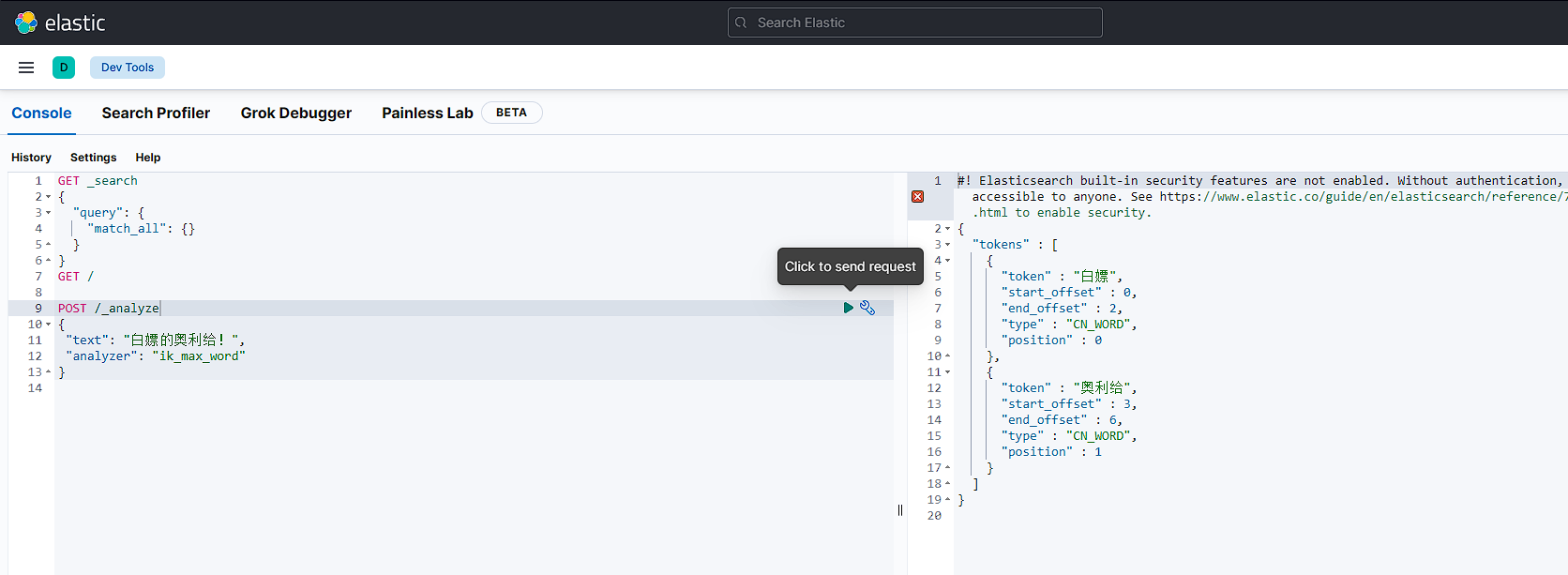Toggle fold marker at output line 18
The height and width of the screenshot is (575, 1568).
pos(948,484)
